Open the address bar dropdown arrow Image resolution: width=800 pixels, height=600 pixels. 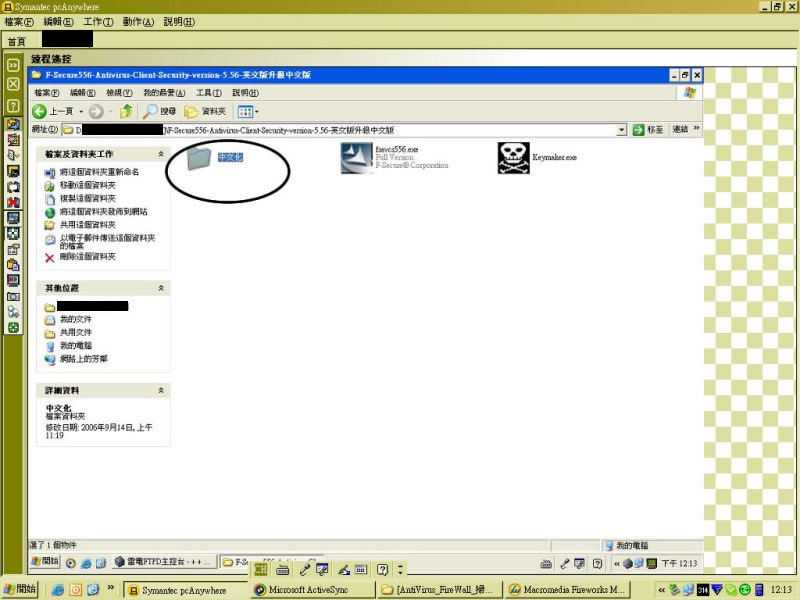(x=621, y=130)
